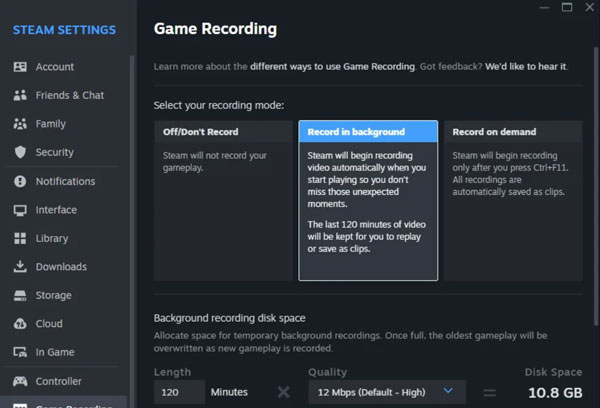Click 'Background recording disk space' heading
Viewport: 600px width, 408px height.
click(x=230, y=318)
